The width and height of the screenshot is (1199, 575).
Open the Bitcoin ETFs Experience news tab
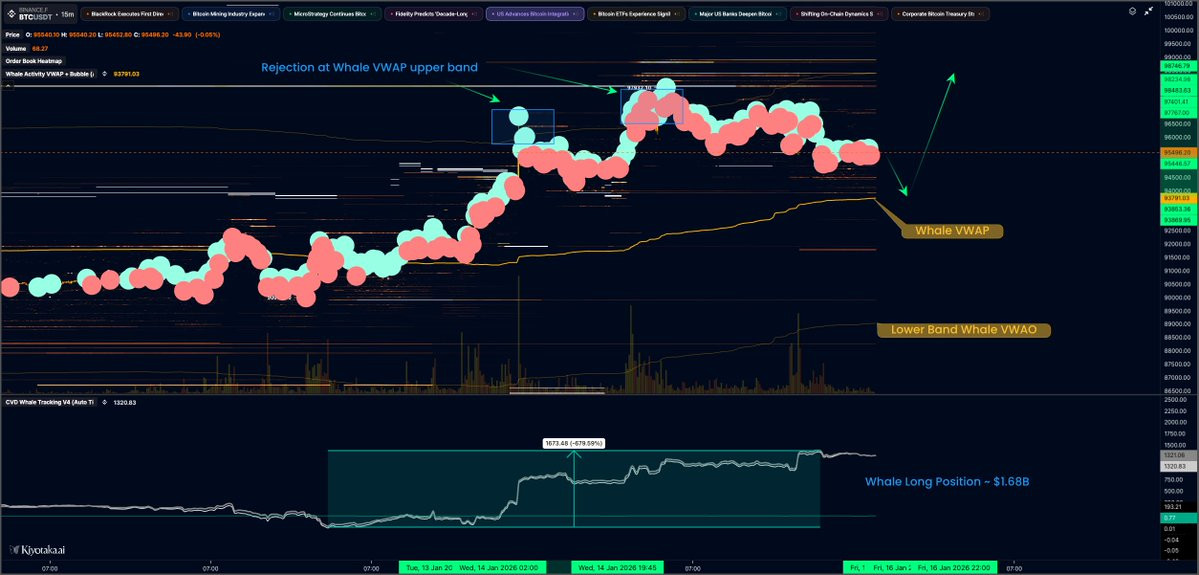636,14
